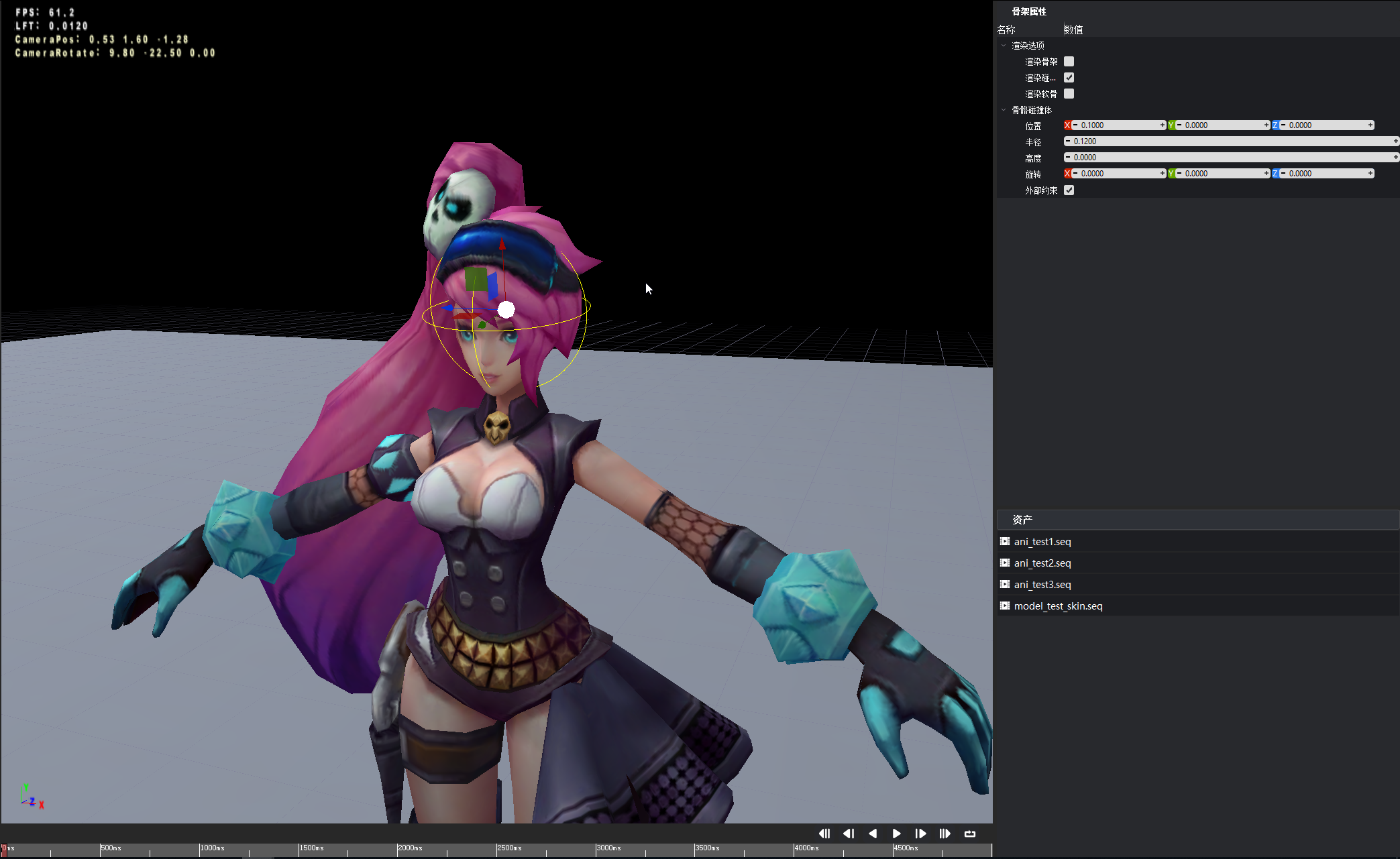Uncheck the 外部约束 checkbox
The height and width of the screenshot is (859, 1400).
tap(1069, 190)
